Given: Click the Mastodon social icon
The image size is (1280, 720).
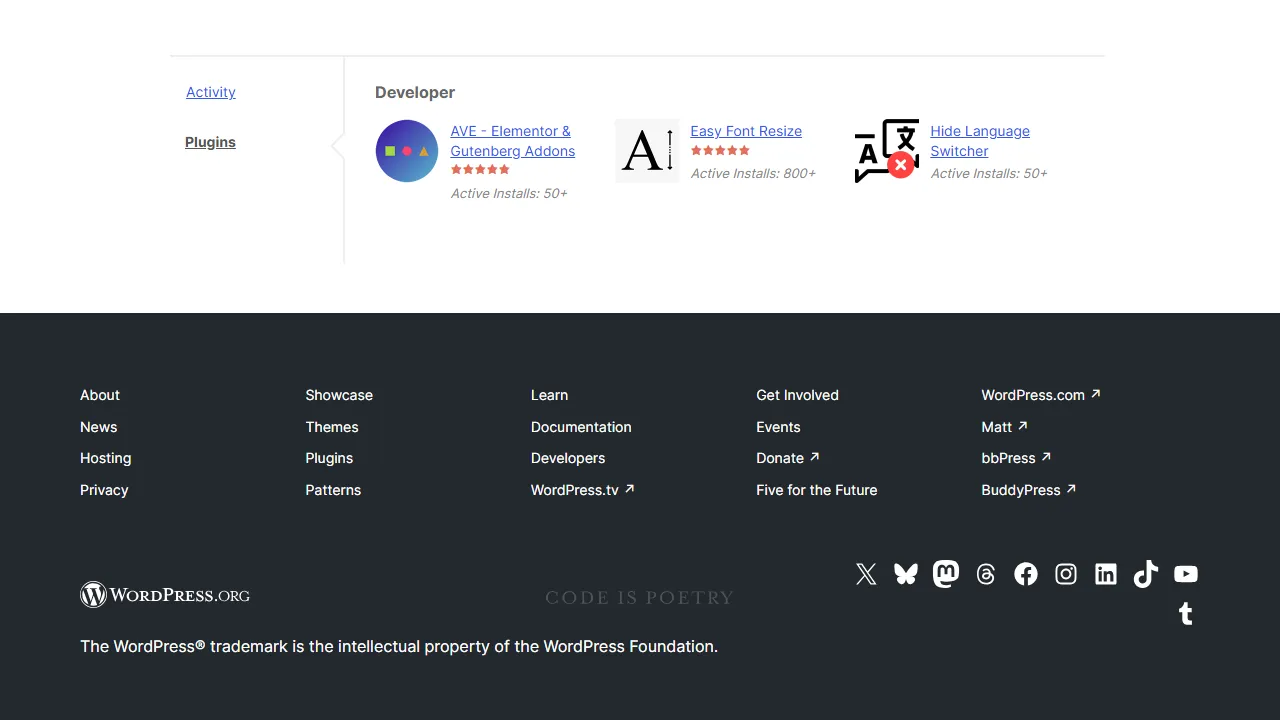Looking at the screenshot, I should point(946,574).
